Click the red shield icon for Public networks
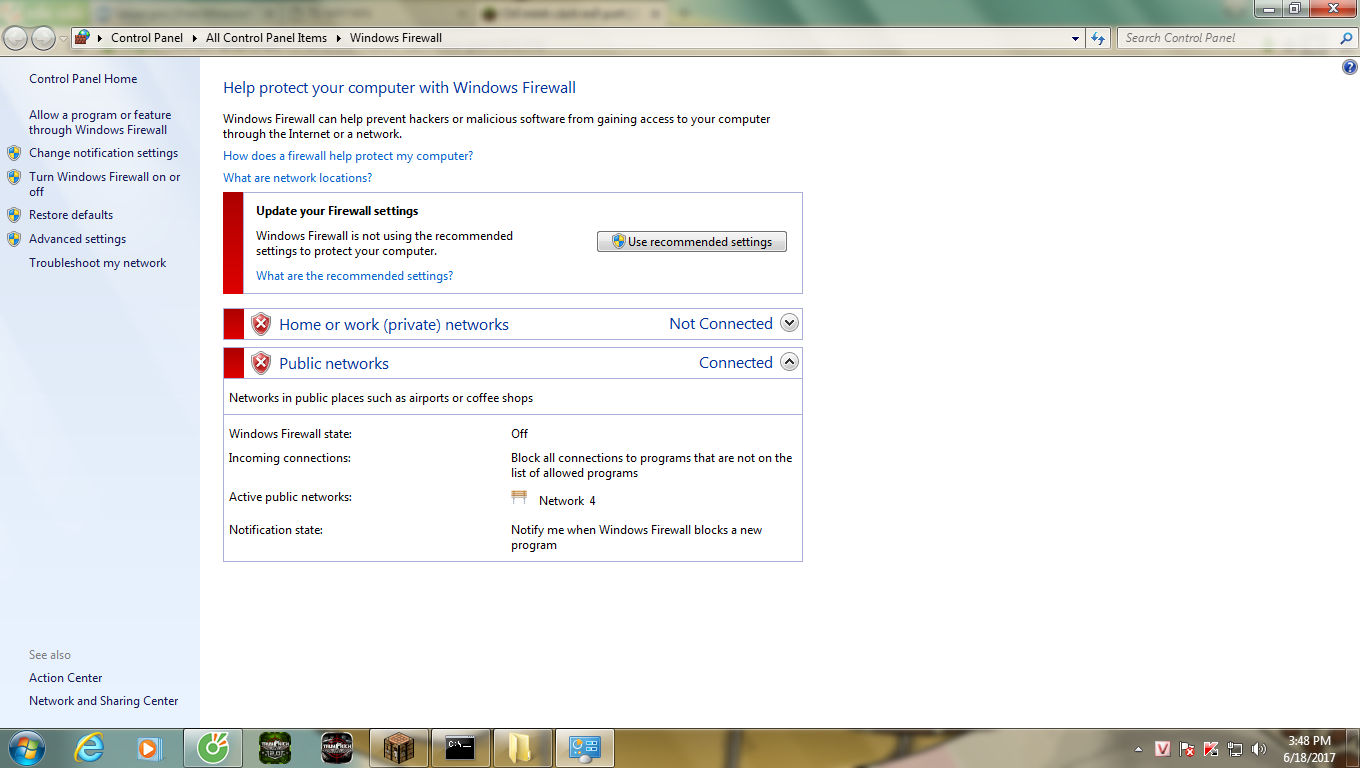The image size is (1360, 768). coord(261,363)
